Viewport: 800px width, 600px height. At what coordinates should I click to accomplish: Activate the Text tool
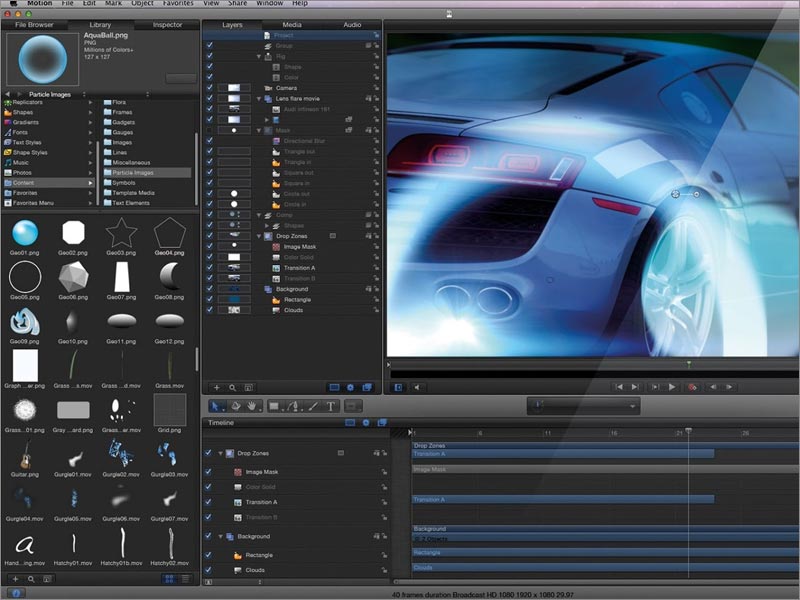330,405
